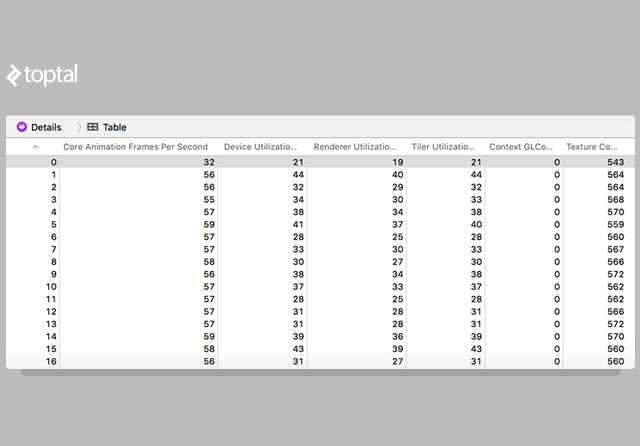Click Context GLCo value 0 in row 16
640x446 pixels.
pyautogui.click(x=557, y=361)
